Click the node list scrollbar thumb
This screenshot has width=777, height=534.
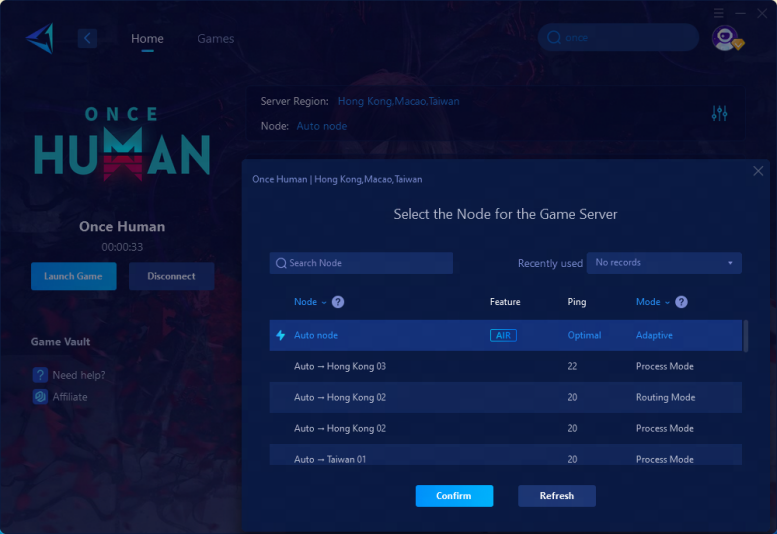745,335
